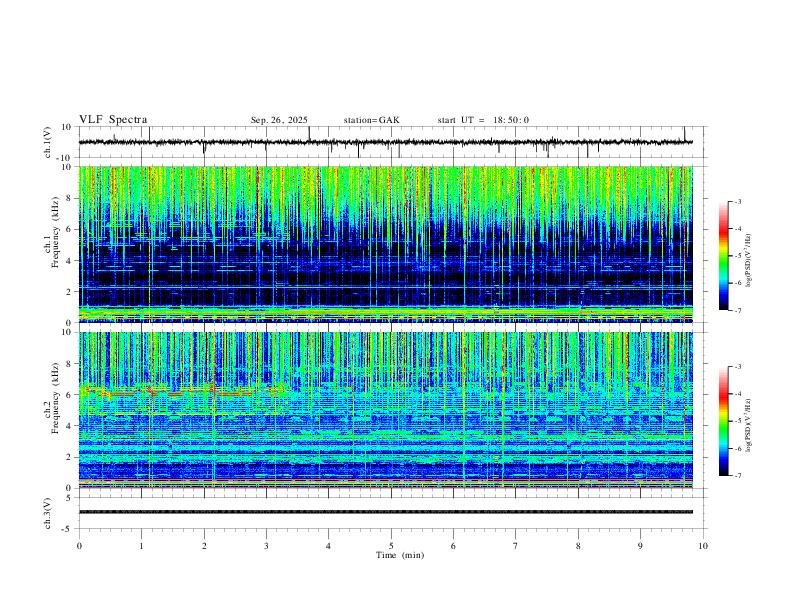792x612 pixels.
Task: Click the ch.1 'Frequency (kHz)' axis label
Action: pos(54,233)
